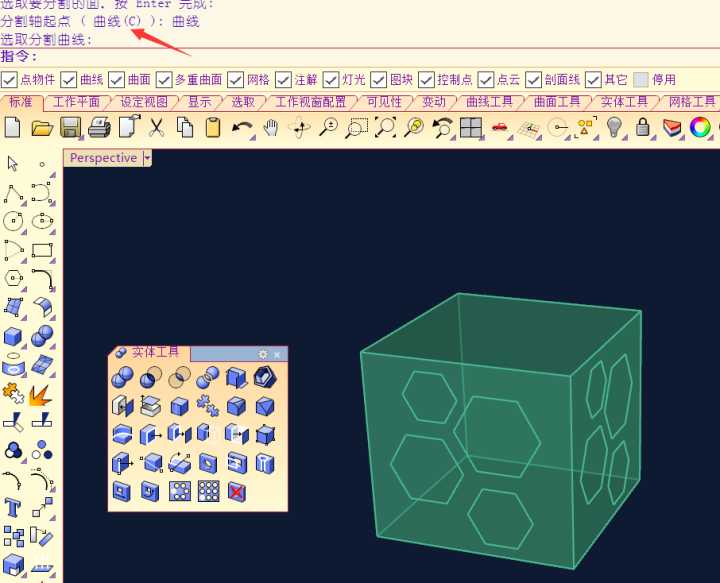Select Boolean Intersection in the 实体工具 panel

pyautogui.click(x=179, y=378)
